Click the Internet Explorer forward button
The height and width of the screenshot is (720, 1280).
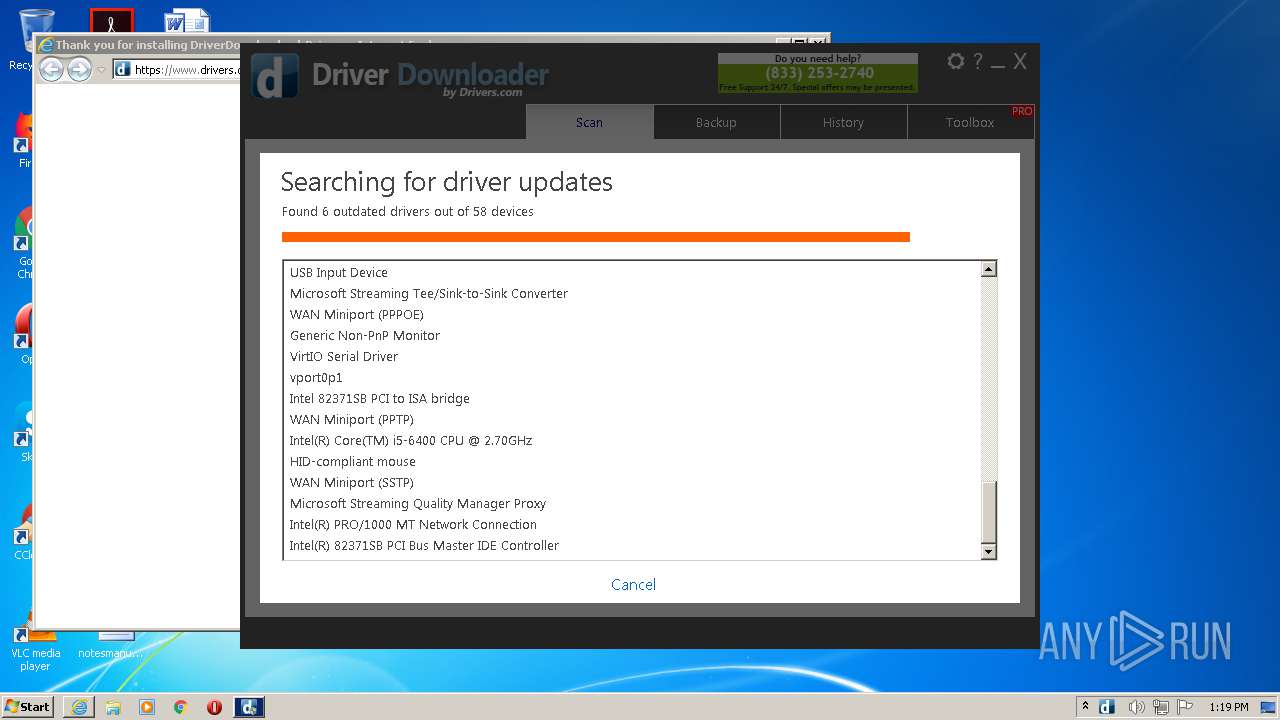79,69
